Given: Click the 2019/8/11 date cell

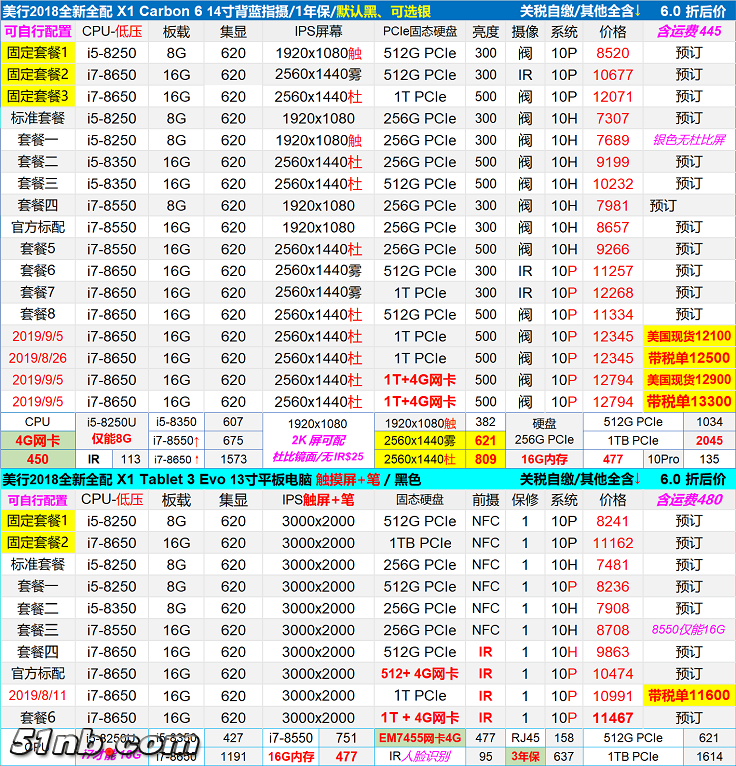Looking at the screenshot, I should click(x=38, y=695).
